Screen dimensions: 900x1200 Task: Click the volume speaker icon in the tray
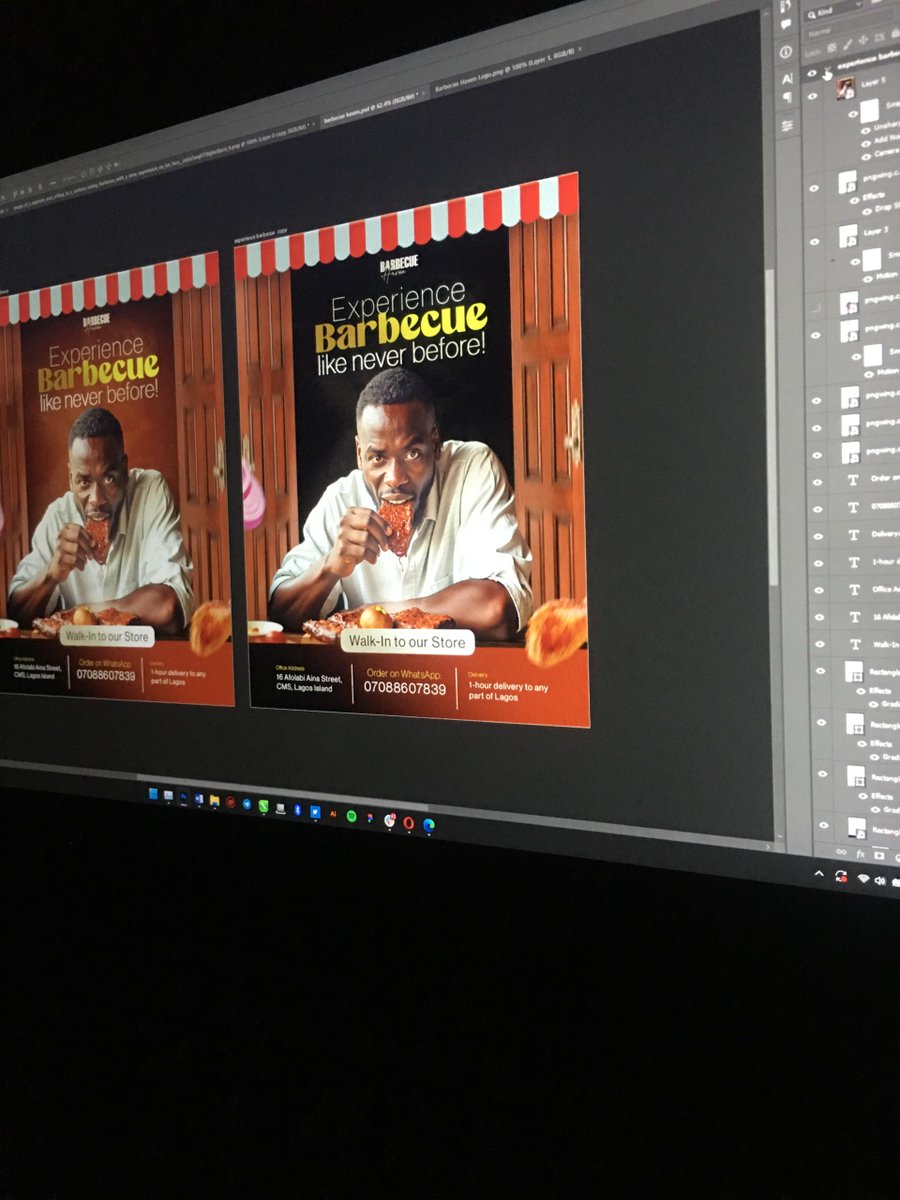[880, 881]
